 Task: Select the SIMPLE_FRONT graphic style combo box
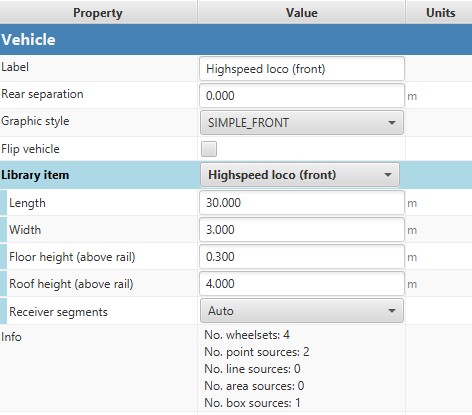click(x=302, y=123)
